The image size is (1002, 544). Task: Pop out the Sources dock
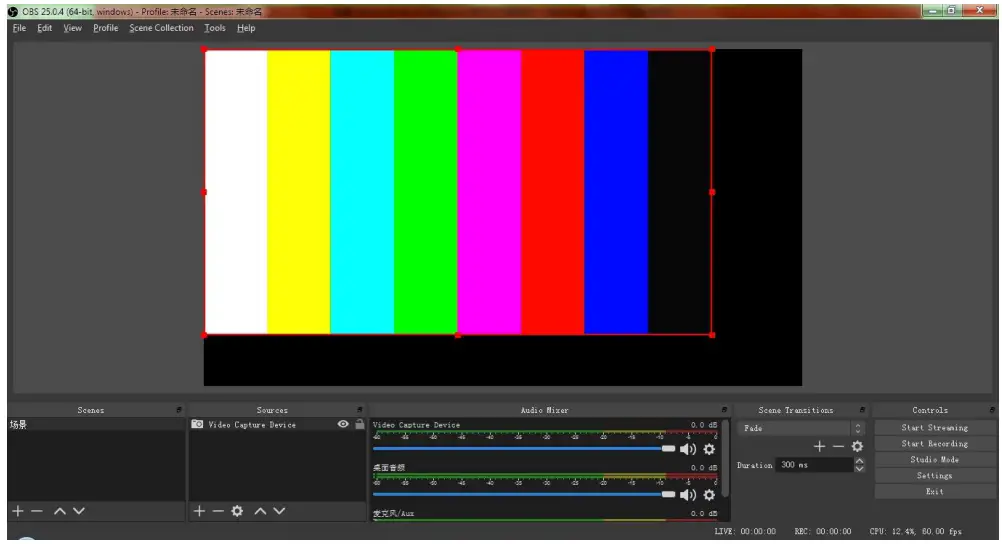coord(360,410)
